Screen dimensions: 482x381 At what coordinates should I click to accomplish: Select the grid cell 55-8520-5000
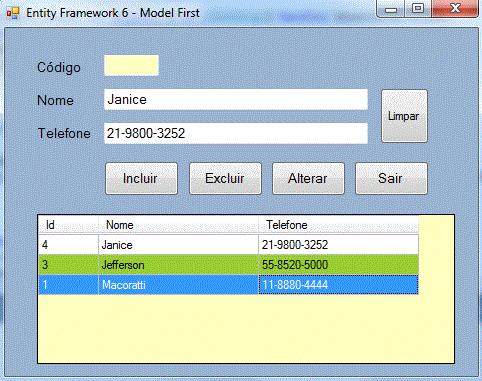(x=338, y=265)
